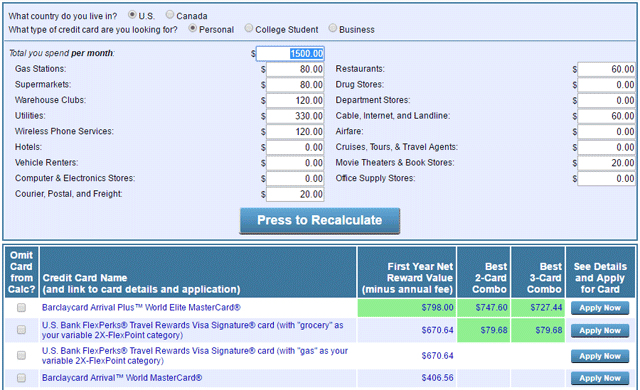Edit the Vehicle Renters amount field
Viewport: 640px width, 390px height.
(x=295, y=163)
